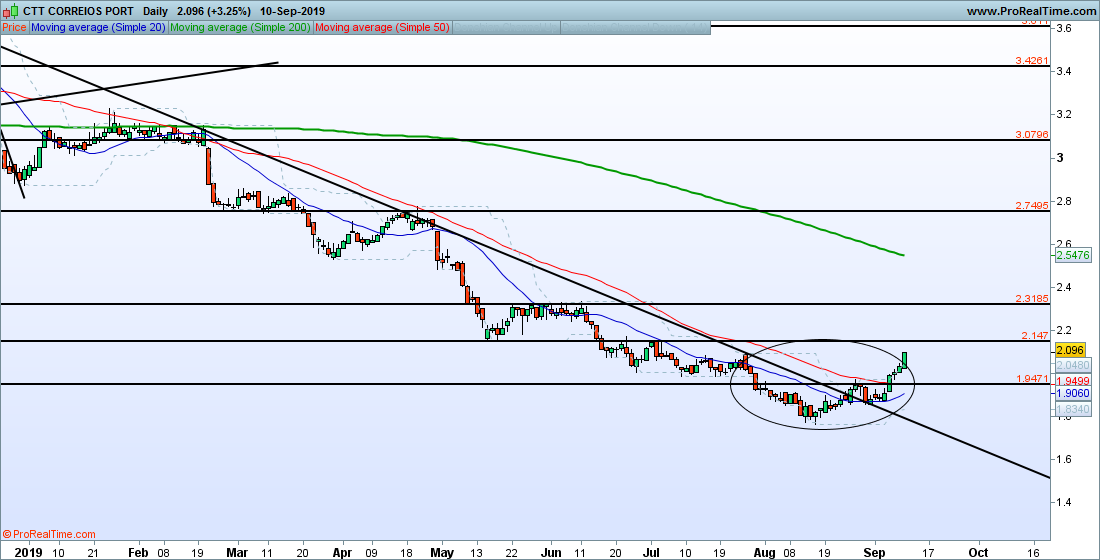Click the Apr label on time axis

pyautogui.click(x=343, y=552)
